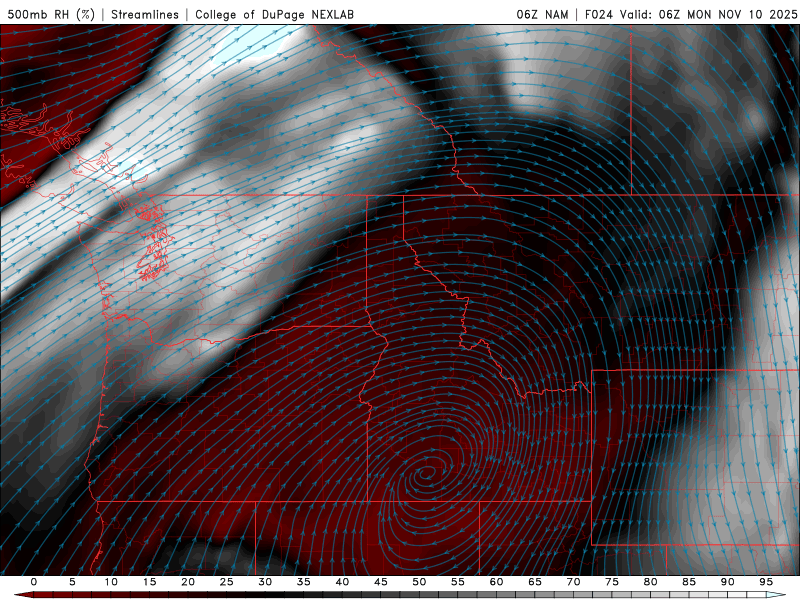Click the colorbar label '30'
Viewport: 800px width, 600px height.
(x=265, y=582)
